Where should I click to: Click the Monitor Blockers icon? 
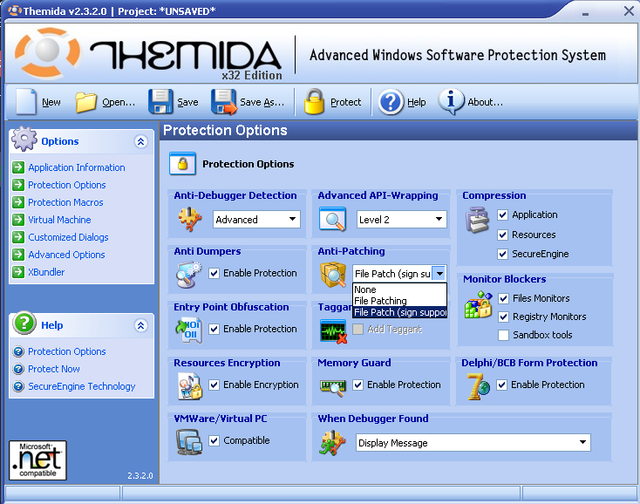(478, 305)
